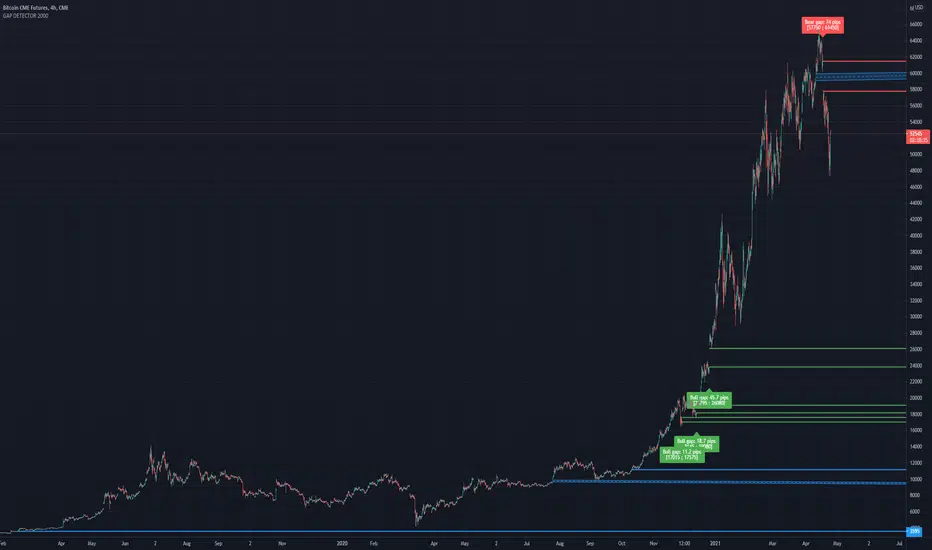Select the green gap line near 24000
The width and height of the screenshot is (932, 550).
pos(807,367)
